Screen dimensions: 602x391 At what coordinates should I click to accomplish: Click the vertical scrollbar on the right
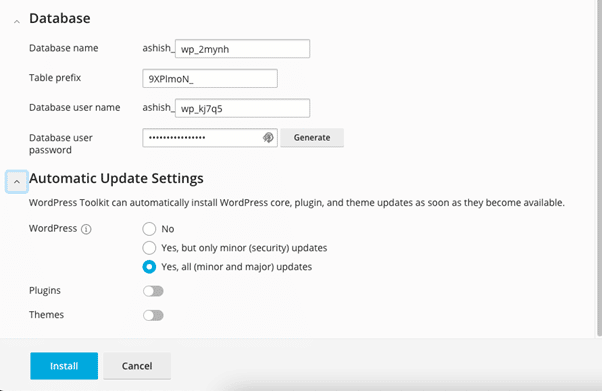(599, 168)
